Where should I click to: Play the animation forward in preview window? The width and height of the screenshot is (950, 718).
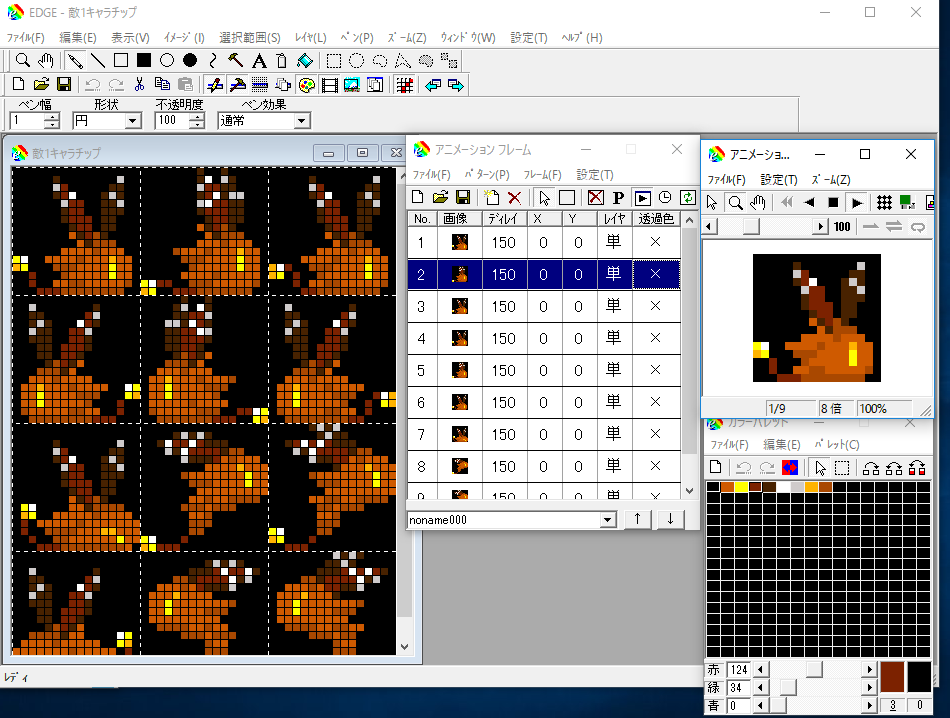(x=857, y=202)
